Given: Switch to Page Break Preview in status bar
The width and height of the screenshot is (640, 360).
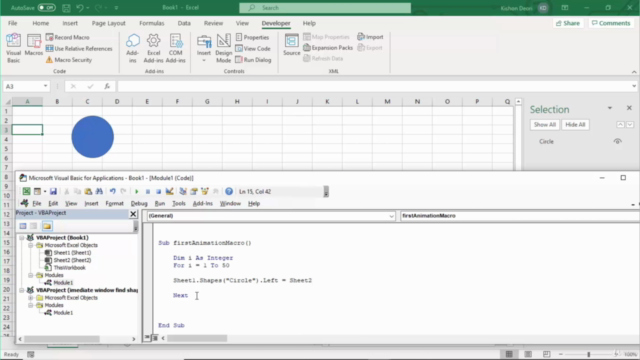Looking at the screenshot, I should (x=547, y=354).
